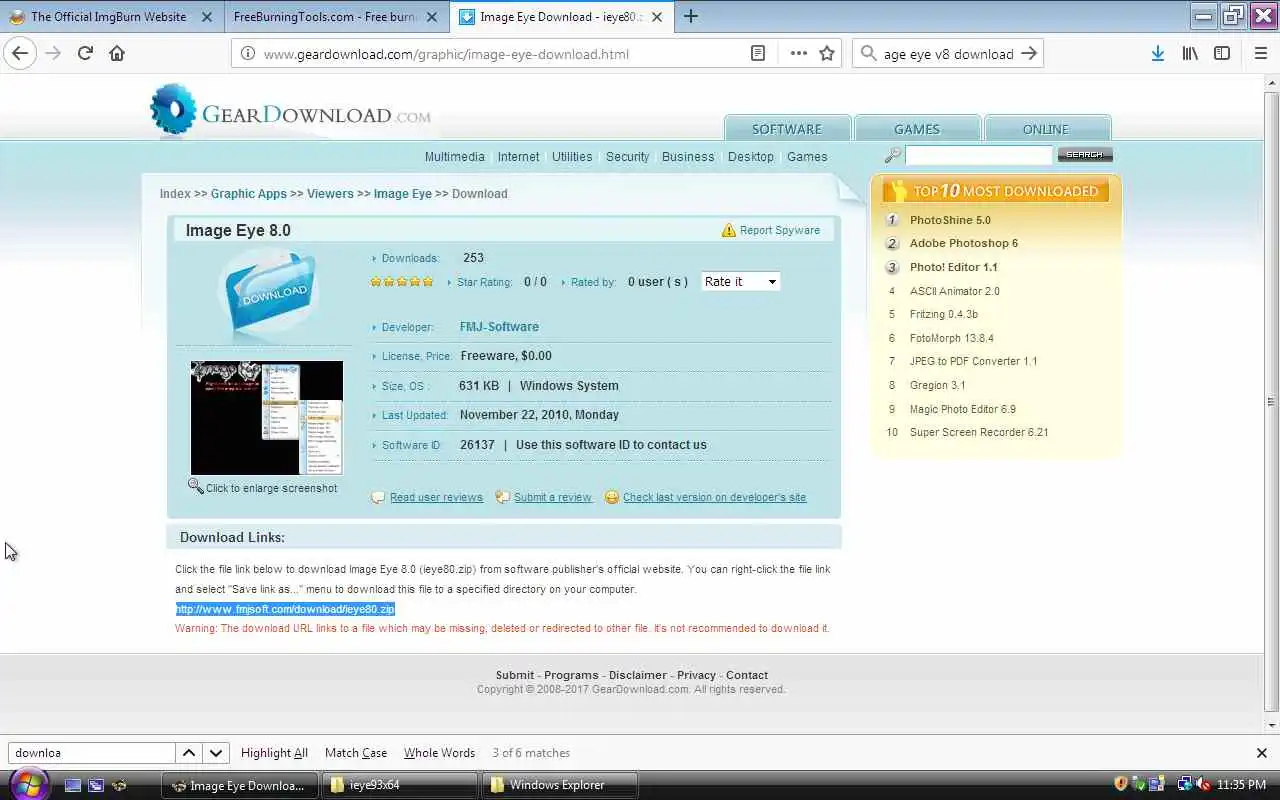Image resolution: width=1280 pixels, height=800 pixels.
Task: Open PhotoShine 5.0 from top list
Action: [950, 220]
